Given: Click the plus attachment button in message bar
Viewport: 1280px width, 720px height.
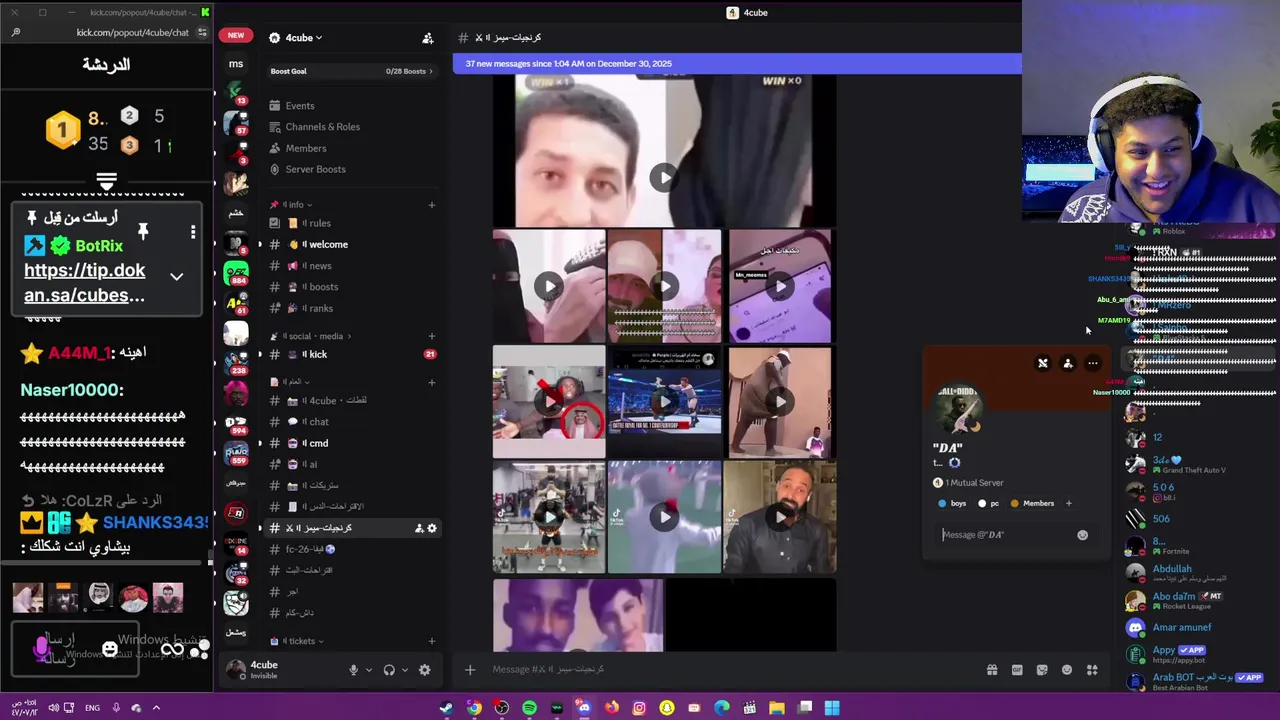Looking at the screenshot, I should (x=470, y=670).
